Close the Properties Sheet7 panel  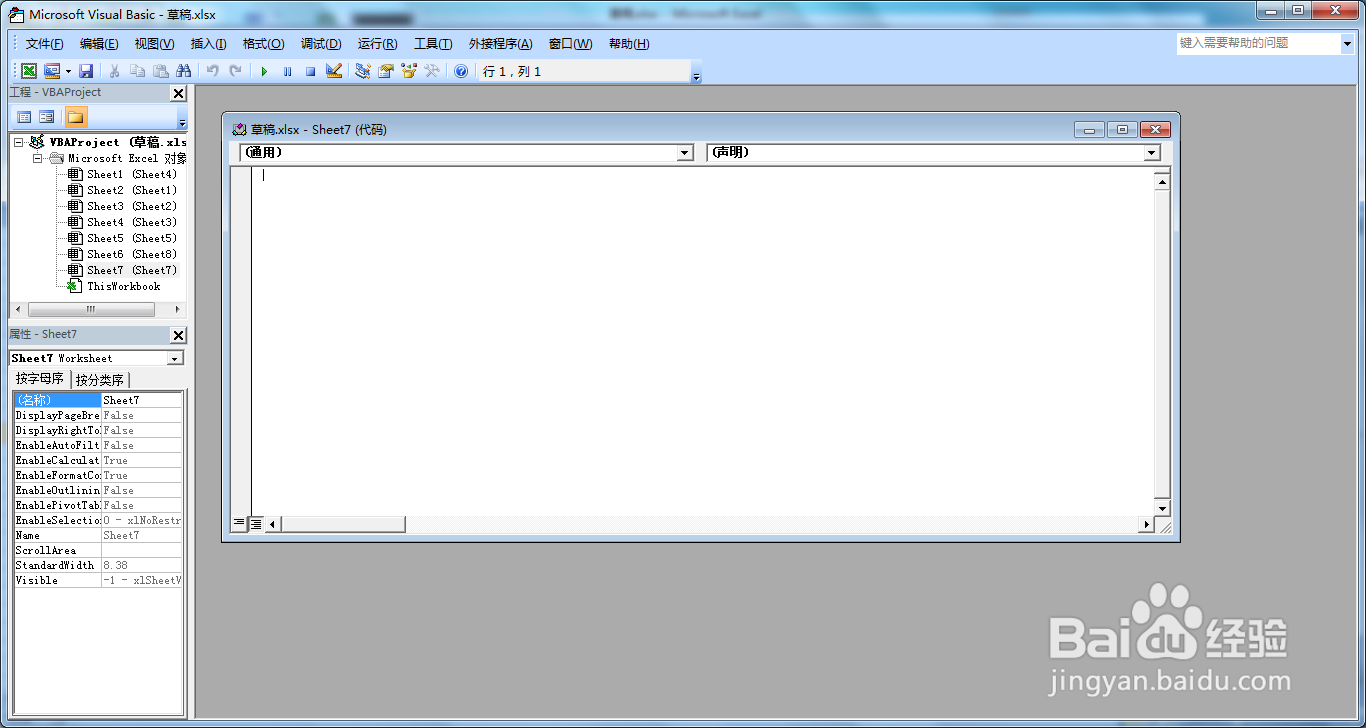pyautogui.click(x=178, y=335)
